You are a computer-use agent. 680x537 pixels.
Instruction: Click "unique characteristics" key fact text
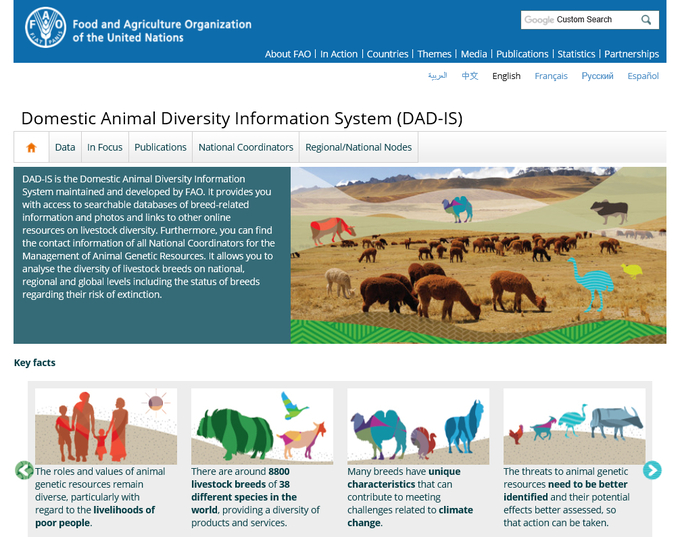click(404, 478)
